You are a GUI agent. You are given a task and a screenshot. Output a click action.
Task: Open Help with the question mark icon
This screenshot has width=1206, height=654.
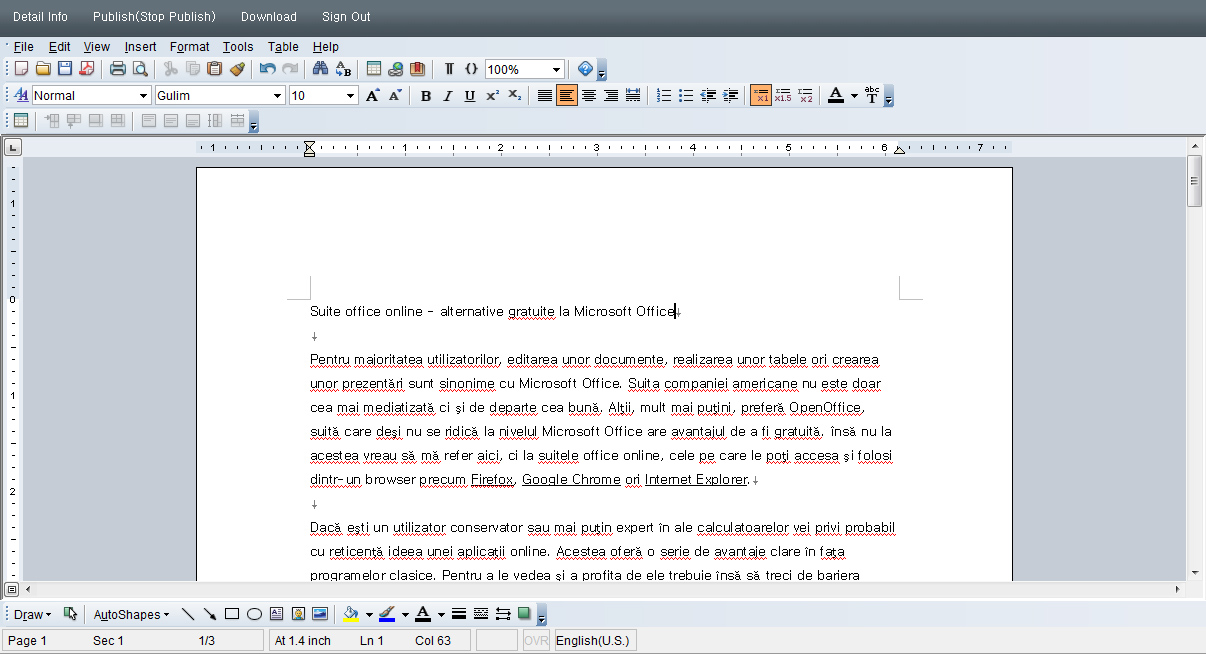pyautogui.click(x=586, y=69)
